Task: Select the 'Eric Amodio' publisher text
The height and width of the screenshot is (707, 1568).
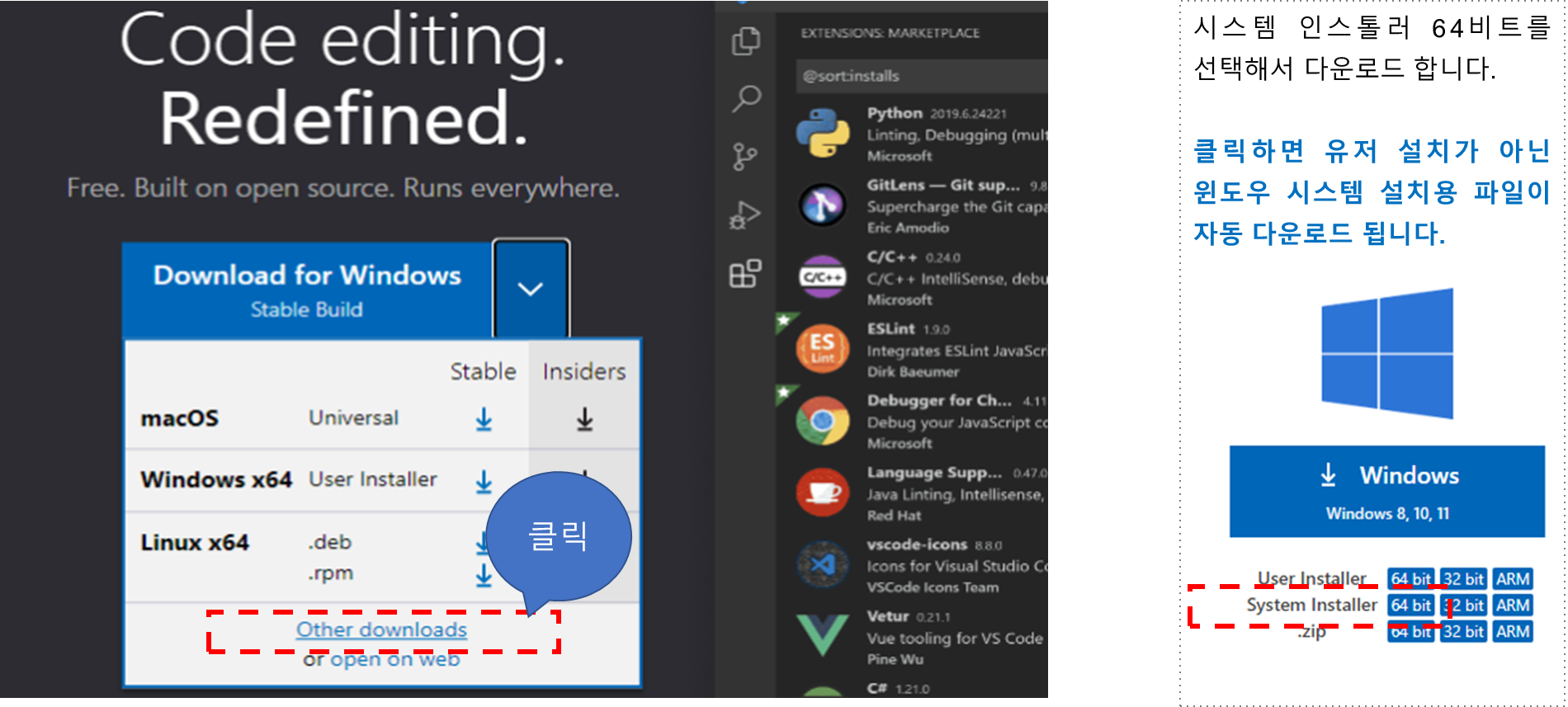Action: tap(908, 228)
